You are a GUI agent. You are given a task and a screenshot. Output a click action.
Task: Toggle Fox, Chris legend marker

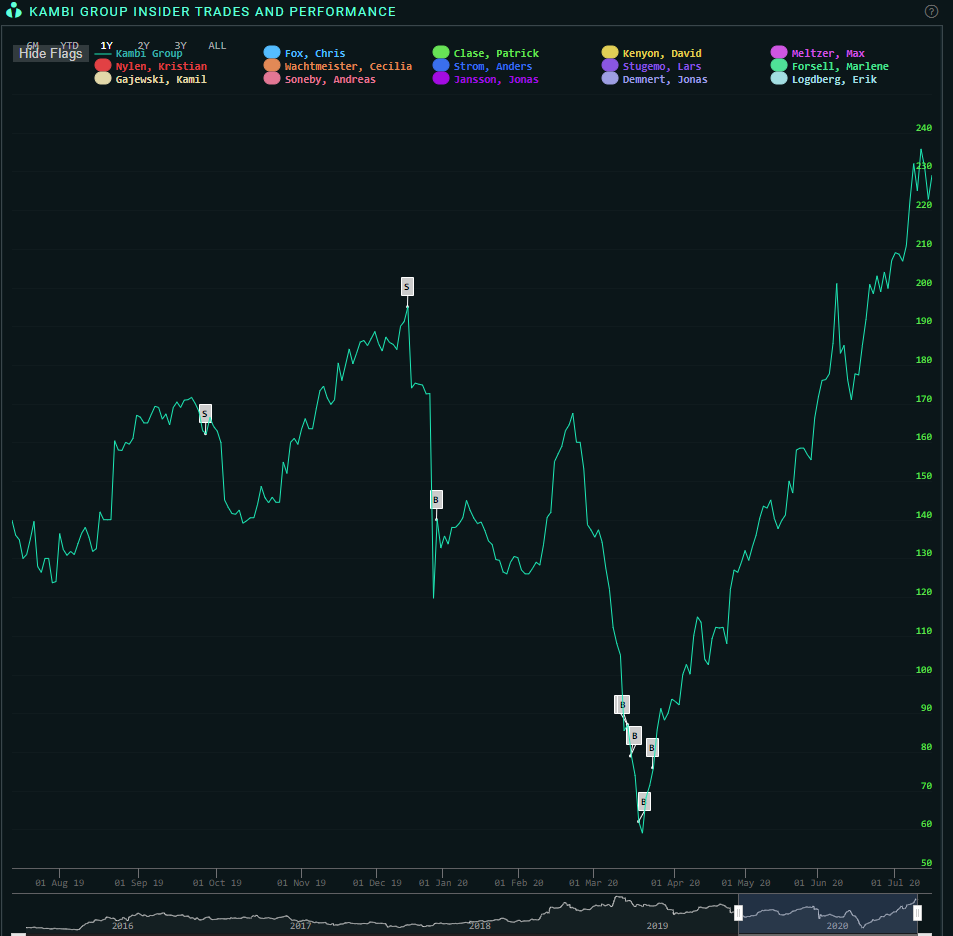coord(272,53)
